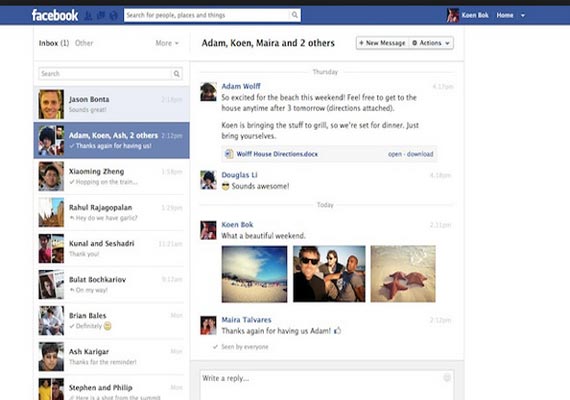The image size is (570, 400).
Task: Open the Actions dropdown menu
Action: [431, 43]
